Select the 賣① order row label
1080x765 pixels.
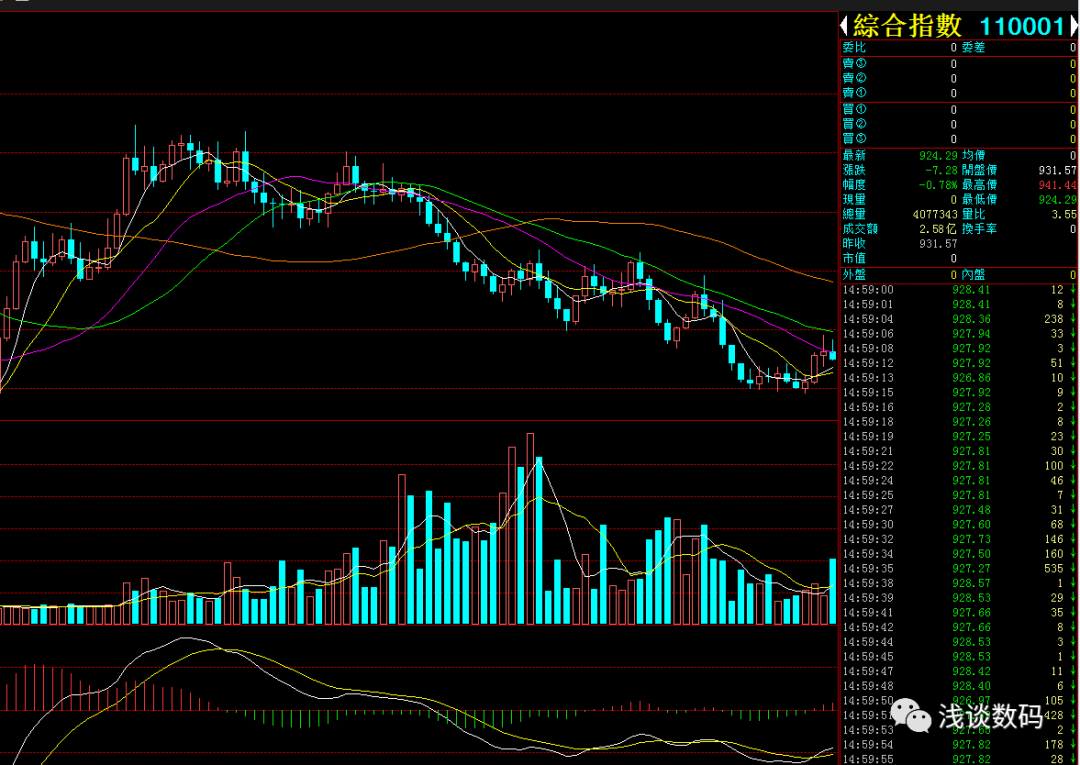point(855,93)
